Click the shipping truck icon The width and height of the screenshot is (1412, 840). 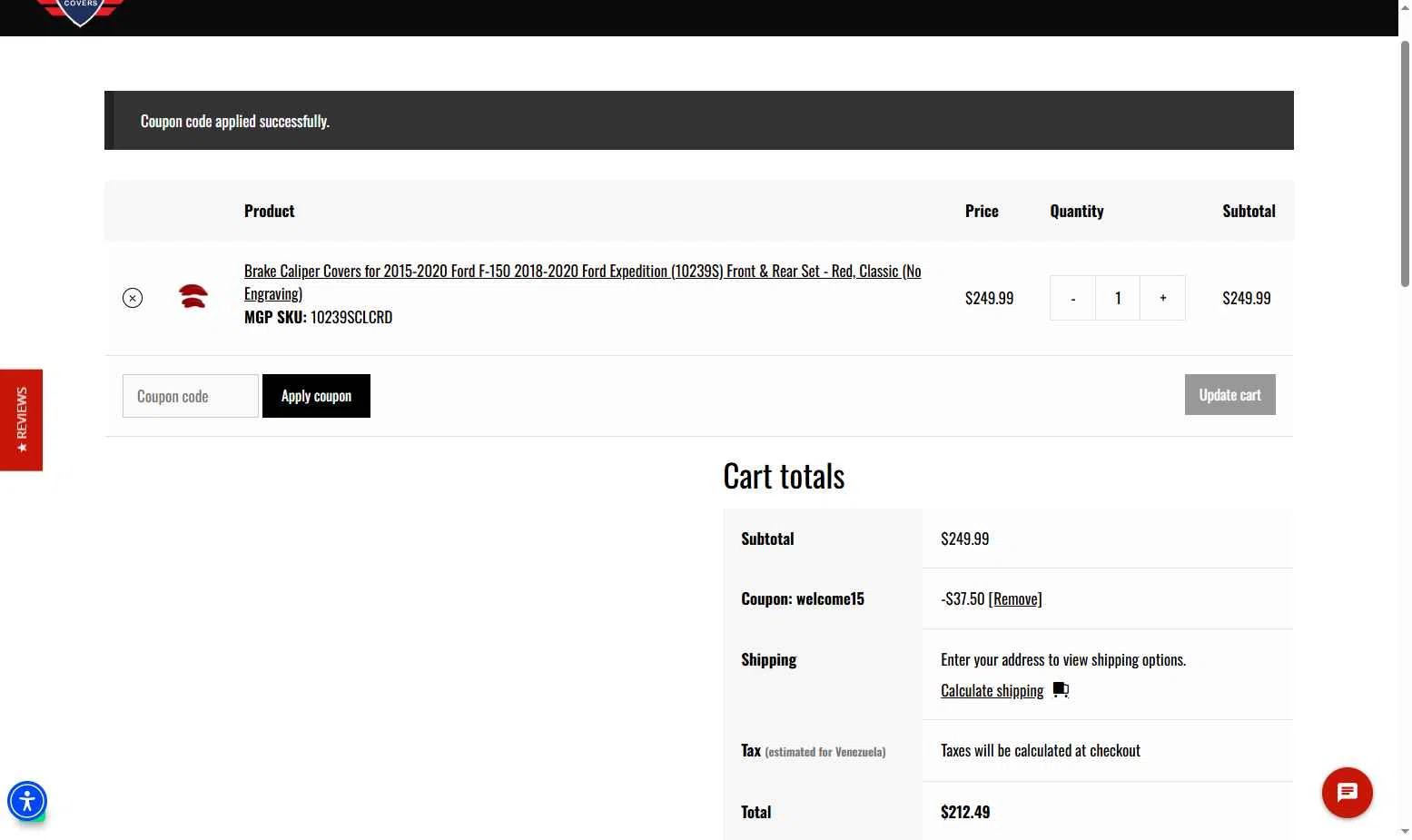tap(1061, 690)
